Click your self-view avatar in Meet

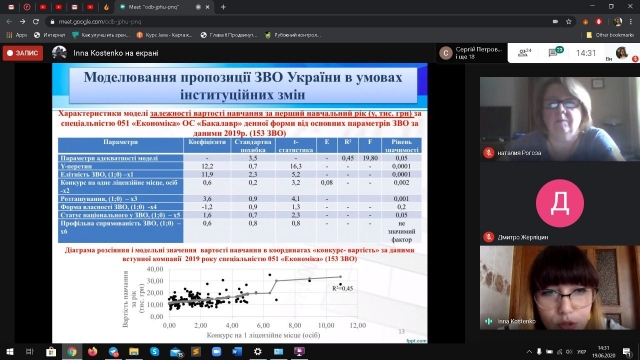point(621,53)
